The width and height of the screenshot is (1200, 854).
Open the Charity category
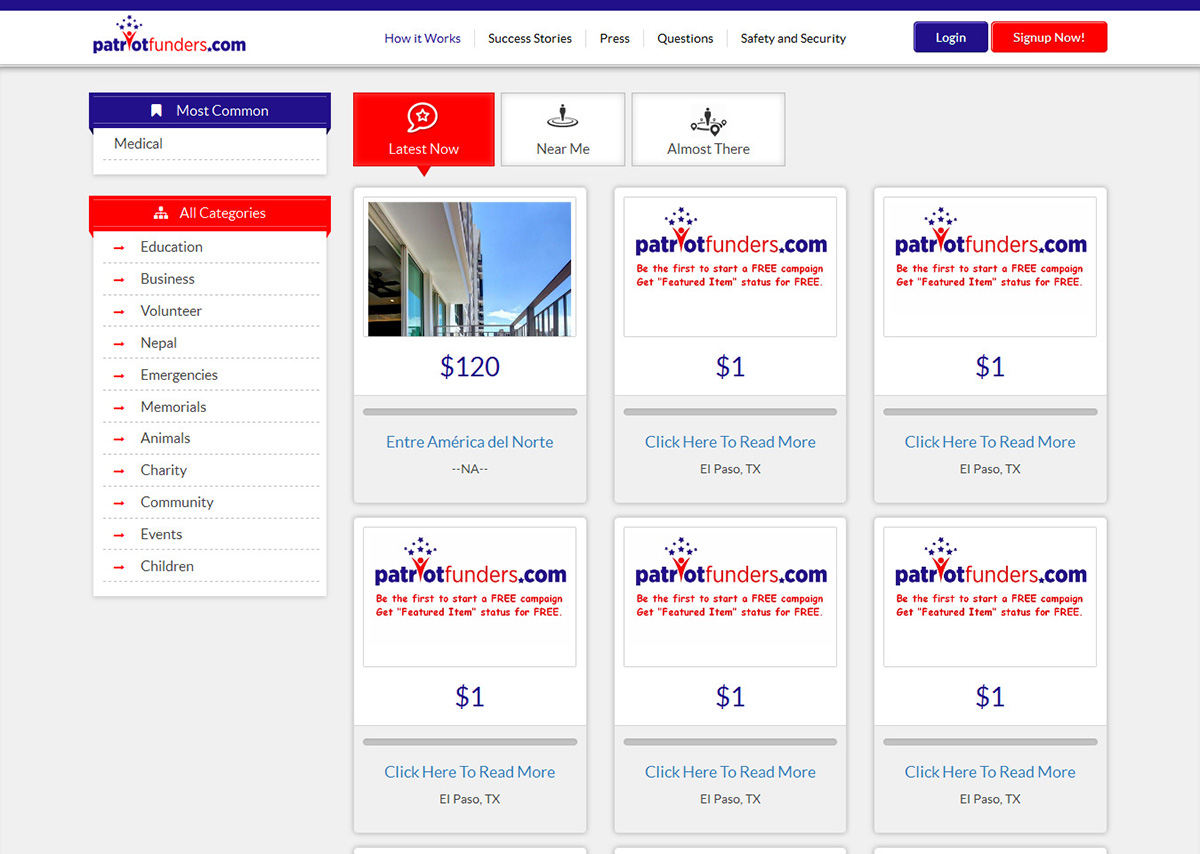pos(163,470)
